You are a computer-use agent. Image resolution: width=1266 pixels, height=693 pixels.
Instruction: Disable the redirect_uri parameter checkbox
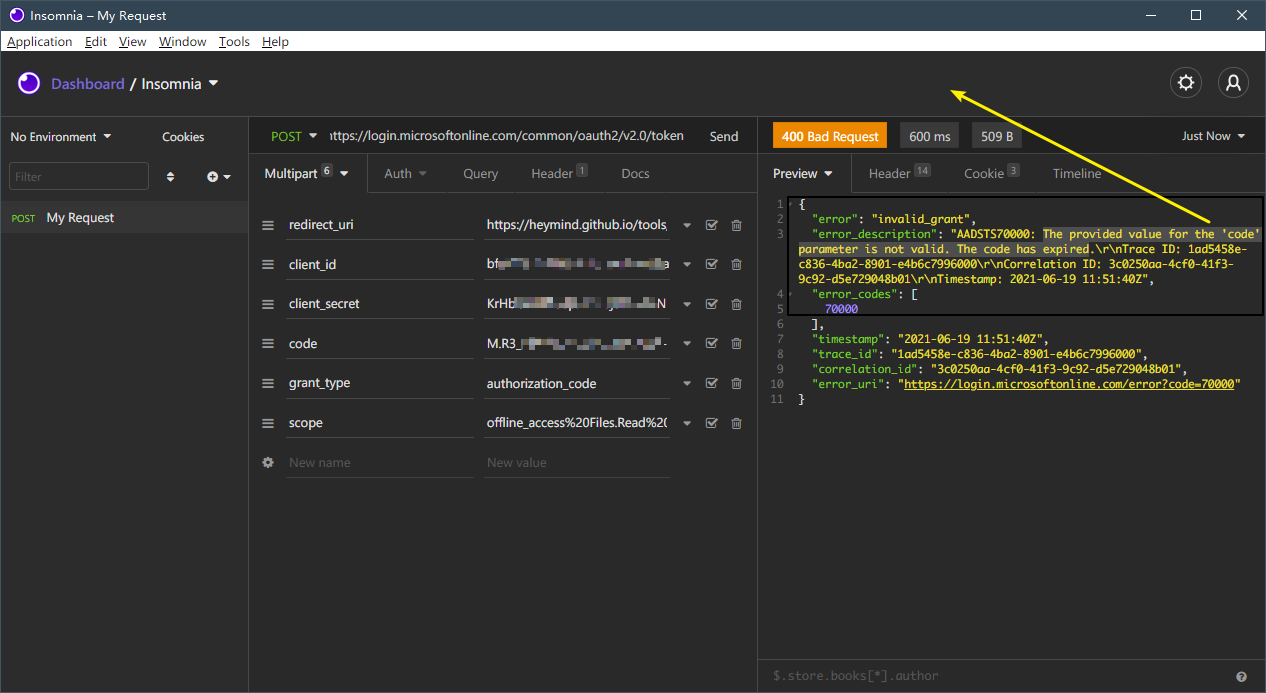(x=712, y=226)
